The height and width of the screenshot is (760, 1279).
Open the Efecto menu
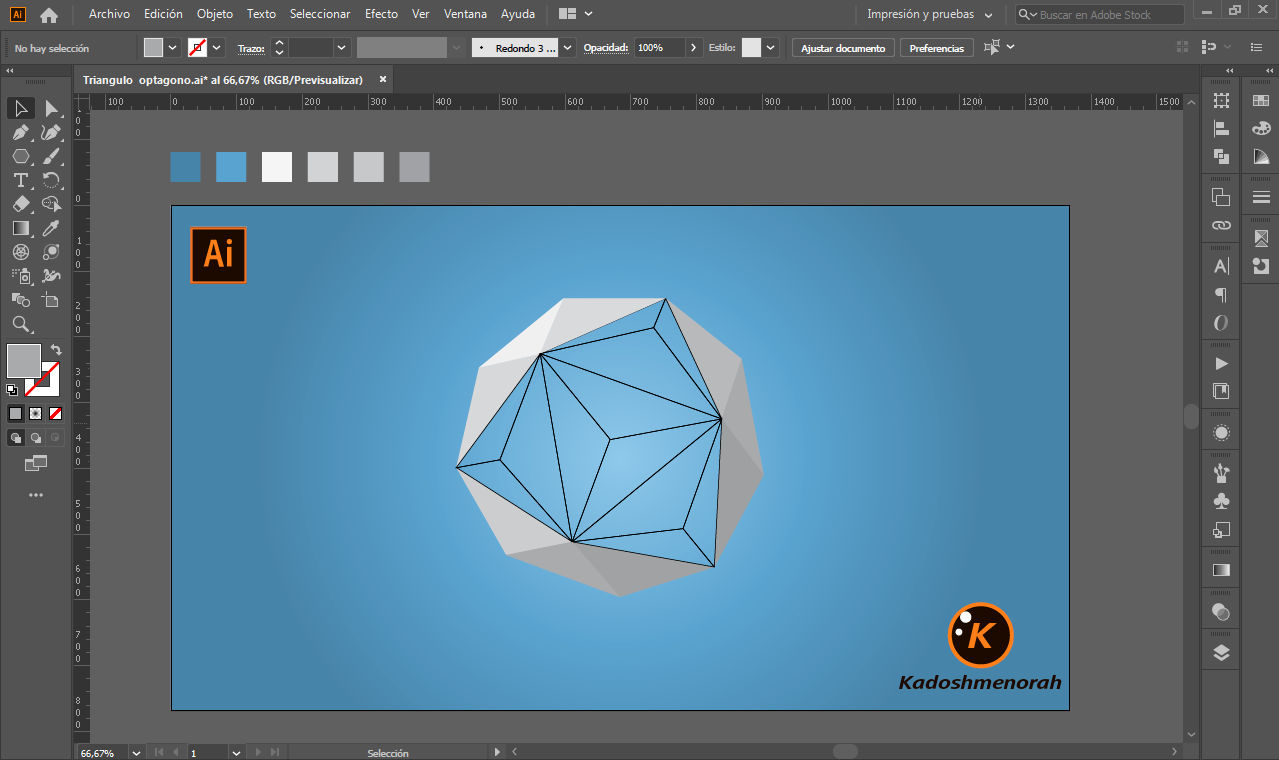click(x=381, y=14)
